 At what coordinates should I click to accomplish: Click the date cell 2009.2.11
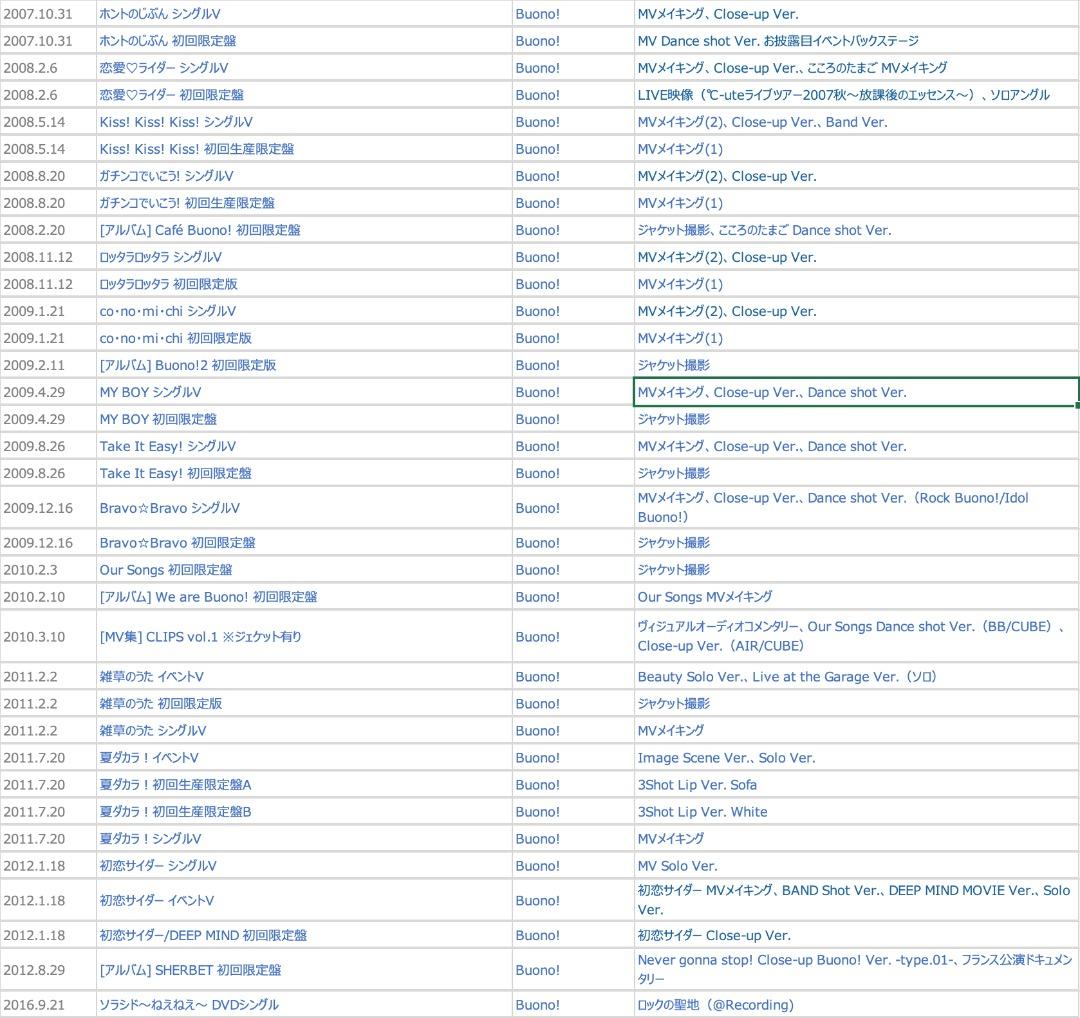point(48,365)
